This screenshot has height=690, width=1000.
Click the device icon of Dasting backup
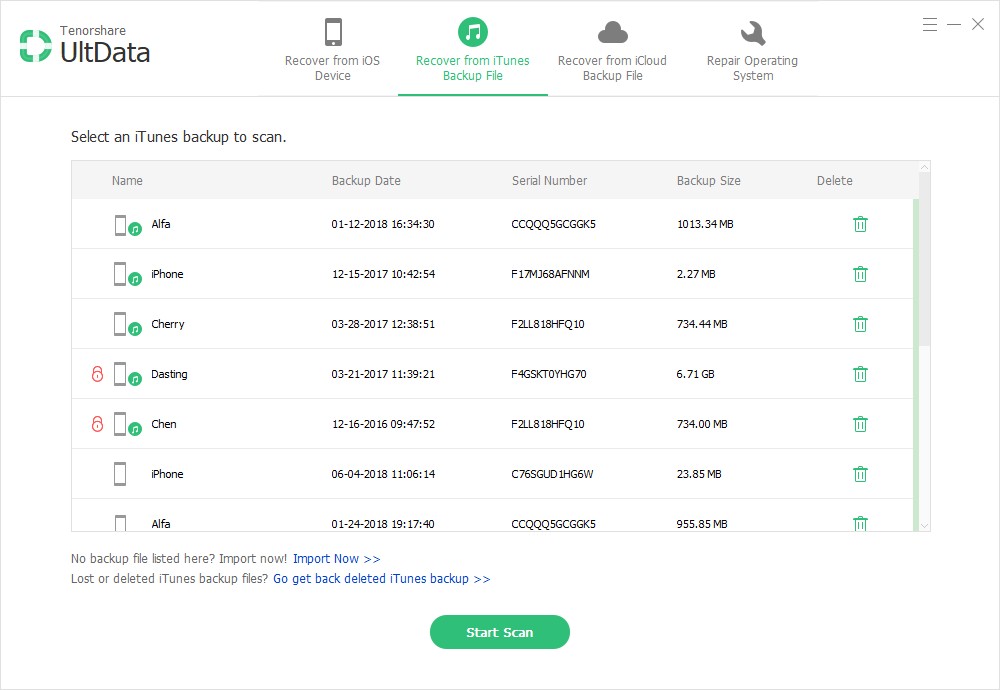(127, 374)
